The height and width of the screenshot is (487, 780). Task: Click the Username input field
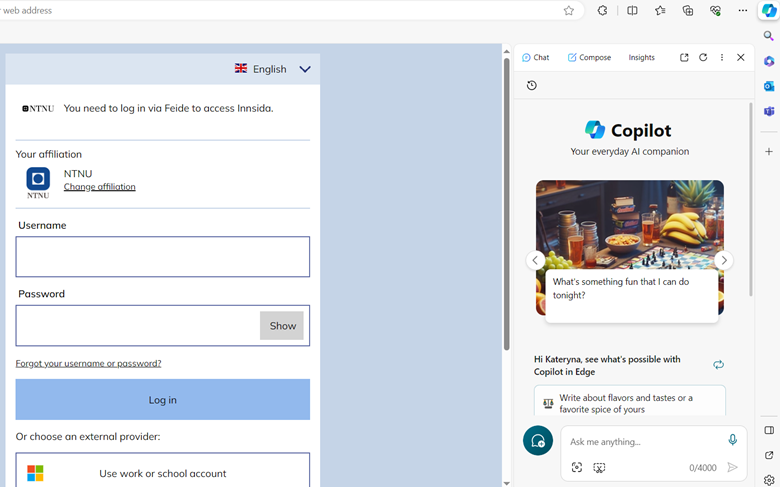(x=163, y=257)
